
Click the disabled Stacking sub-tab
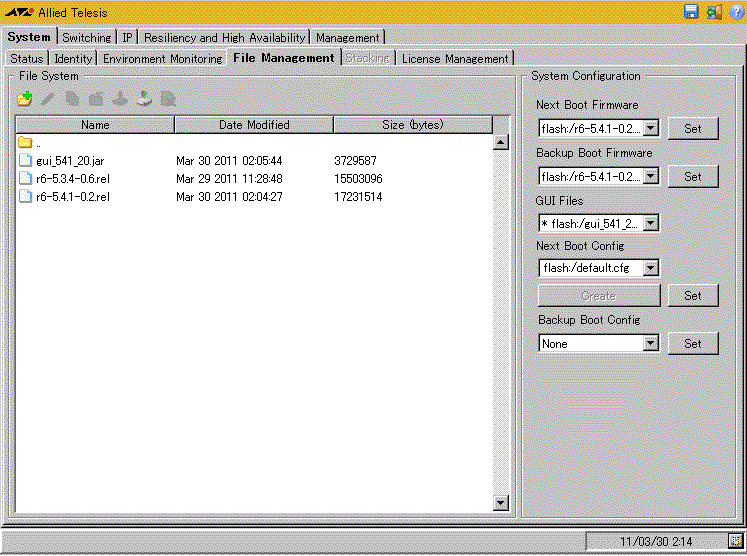368,58
